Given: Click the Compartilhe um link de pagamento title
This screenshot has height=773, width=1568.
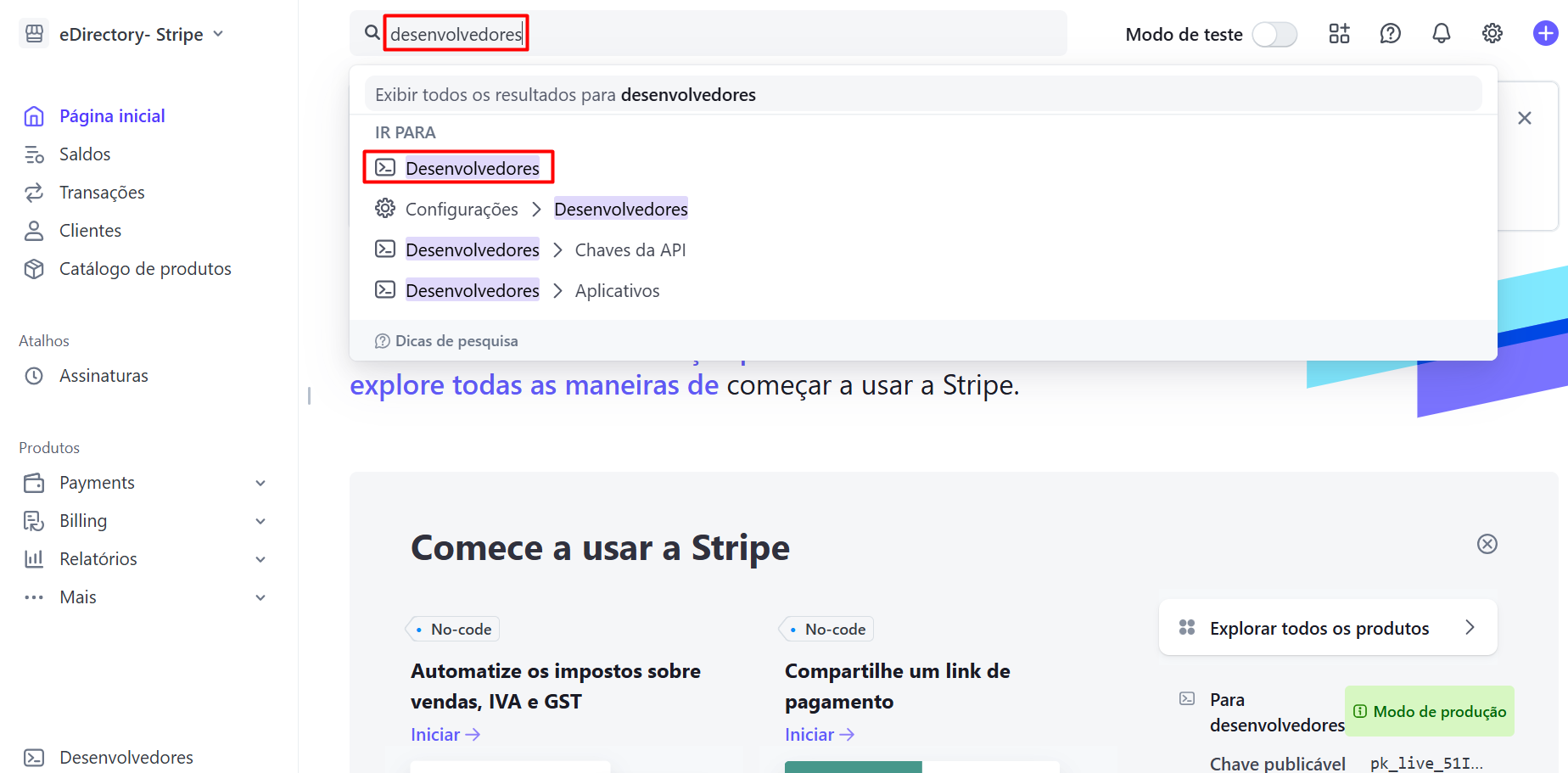Looking at the screenshot, I should (898, 686).
